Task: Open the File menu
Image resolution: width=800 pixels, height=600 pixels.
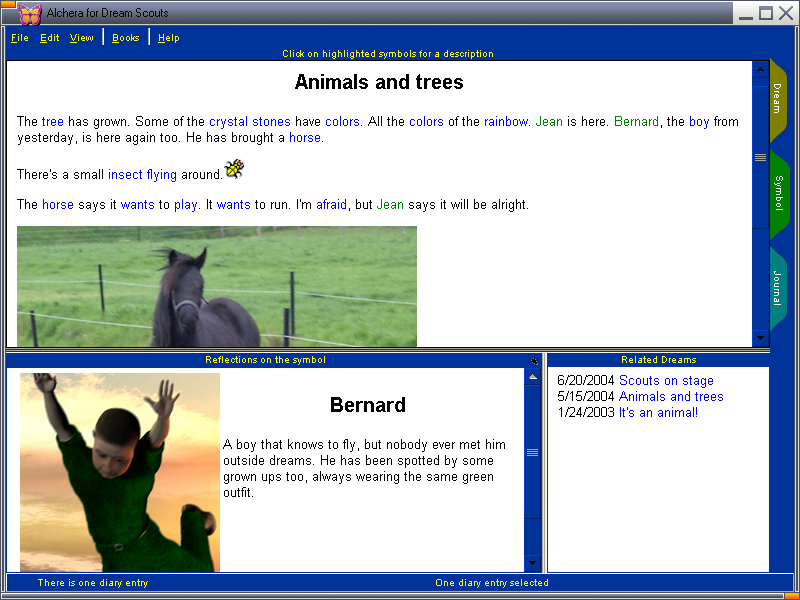Action: point(20,38)
